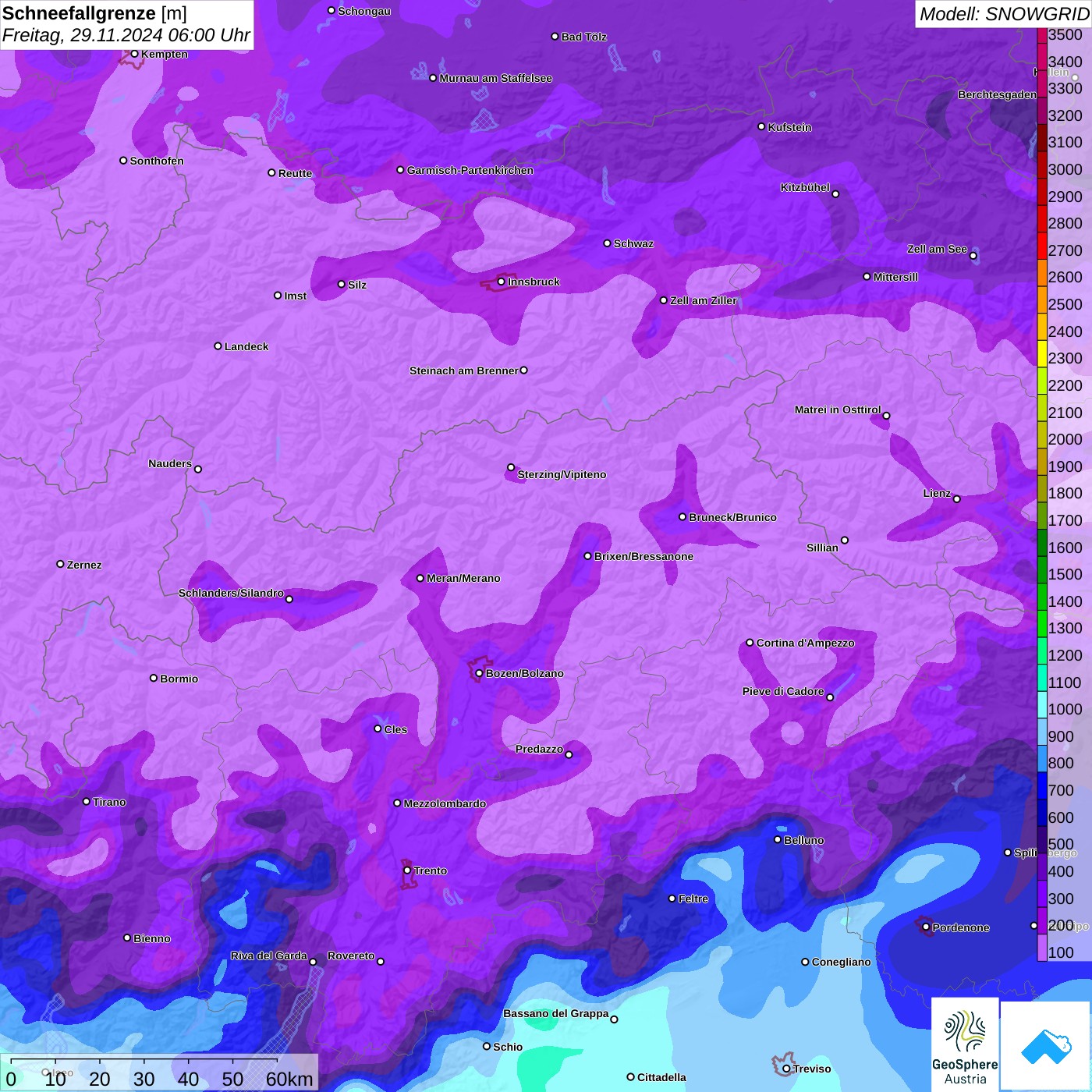
Task: Click the Imst location dot
Action: click(x=278, y=296)
